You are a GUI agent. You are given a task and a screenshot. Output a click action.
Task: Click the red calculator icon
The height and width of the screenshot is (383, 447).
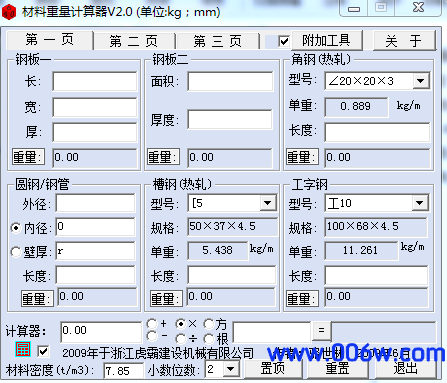23,349
